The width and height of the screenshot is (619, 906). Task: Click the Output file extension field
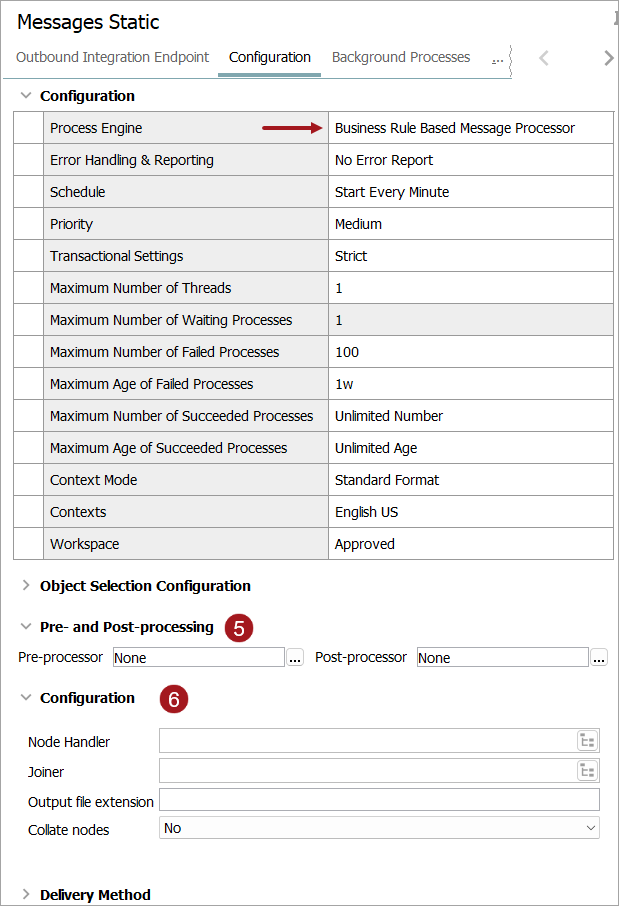click(x=379, y=800)
